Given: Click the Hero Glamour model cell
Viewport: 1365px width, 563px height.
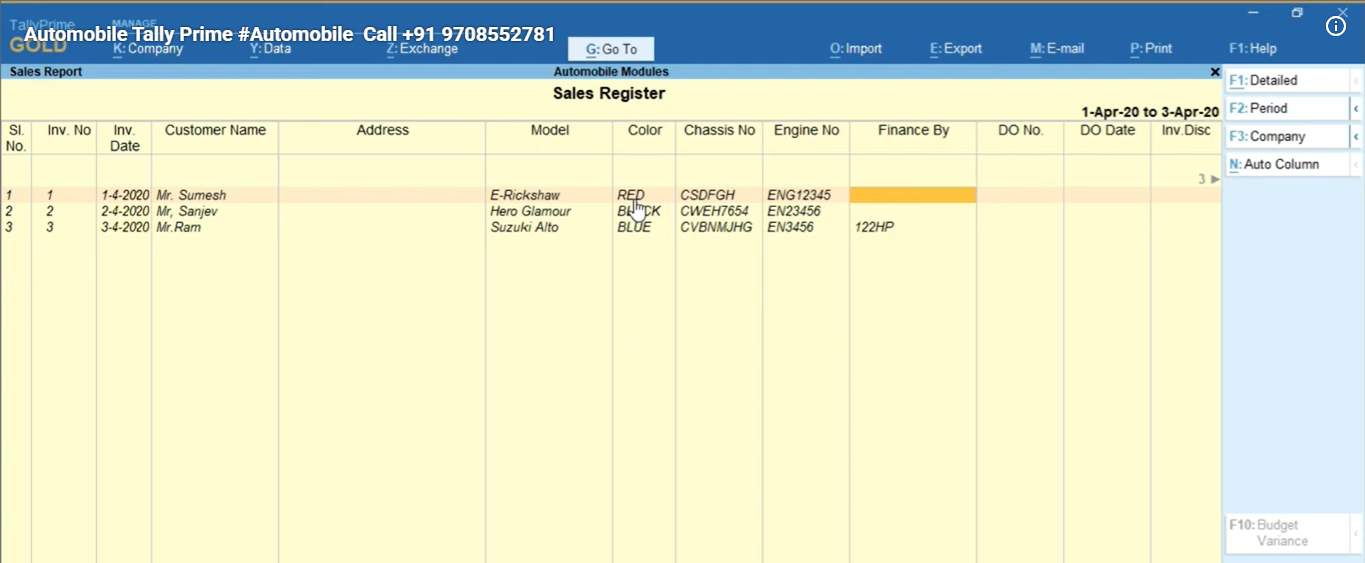Looking at the screenshot, I should coord(530,212).
